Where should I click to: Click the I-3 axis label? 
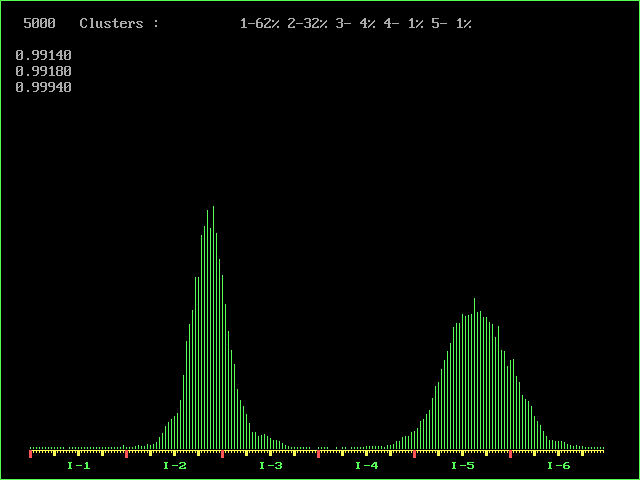pyautogui.click(x=271, y=466)
